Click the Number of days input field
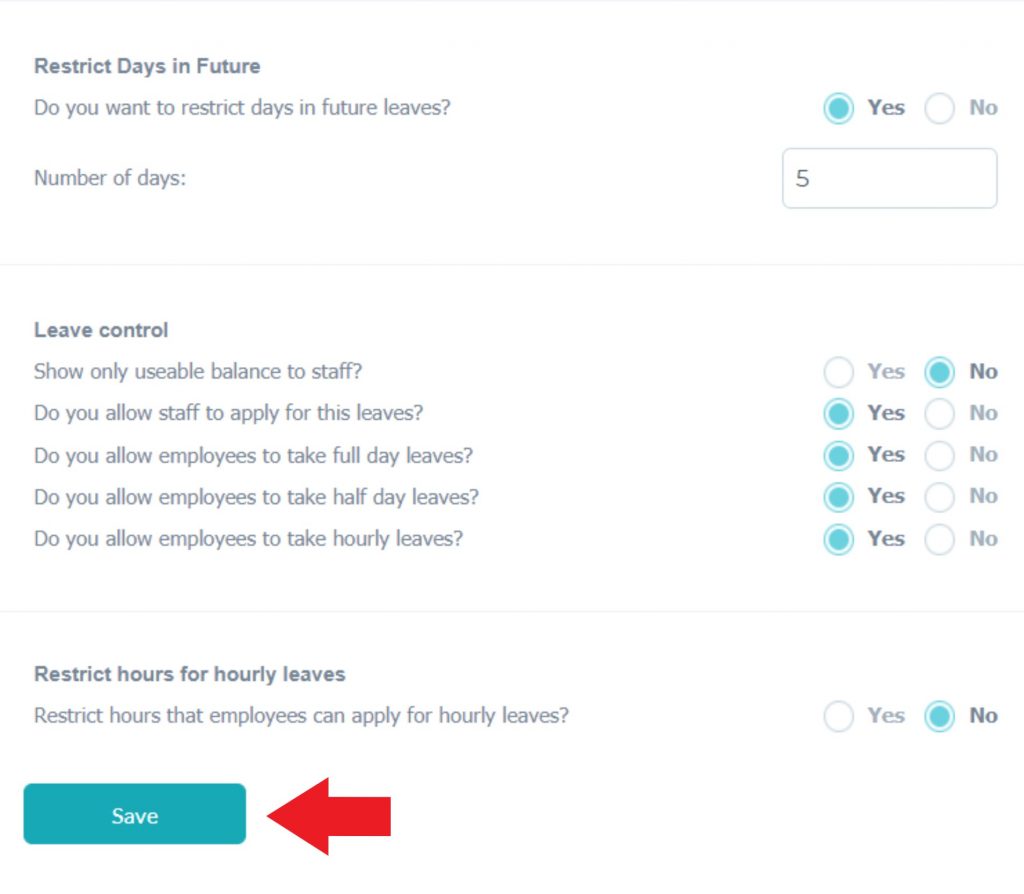Image resolution: width=1024 pixels, height=894 pixels. pos(889,178)
